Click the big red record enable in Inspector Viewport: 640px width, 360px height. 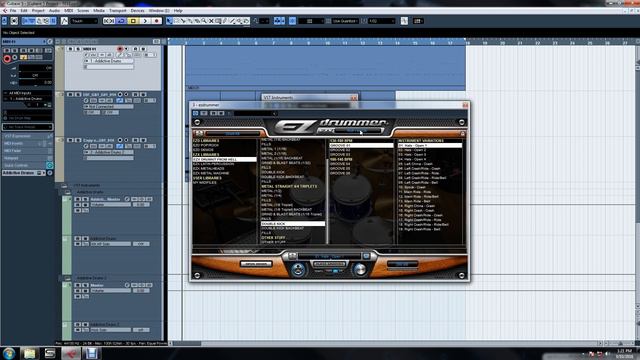(7, 59)
